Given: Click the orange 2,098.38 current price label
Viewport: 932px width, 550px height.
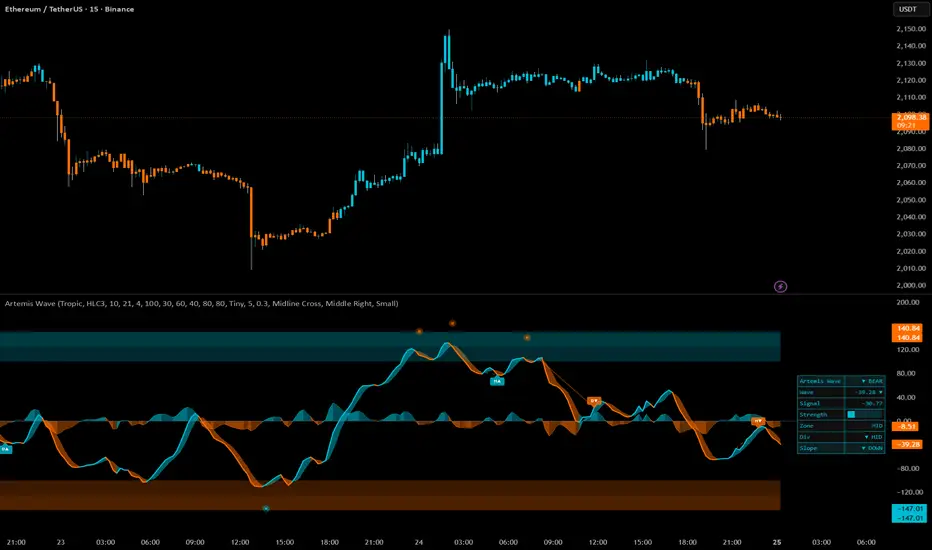Looking at the screenshot, I should [x=910, y=121].
